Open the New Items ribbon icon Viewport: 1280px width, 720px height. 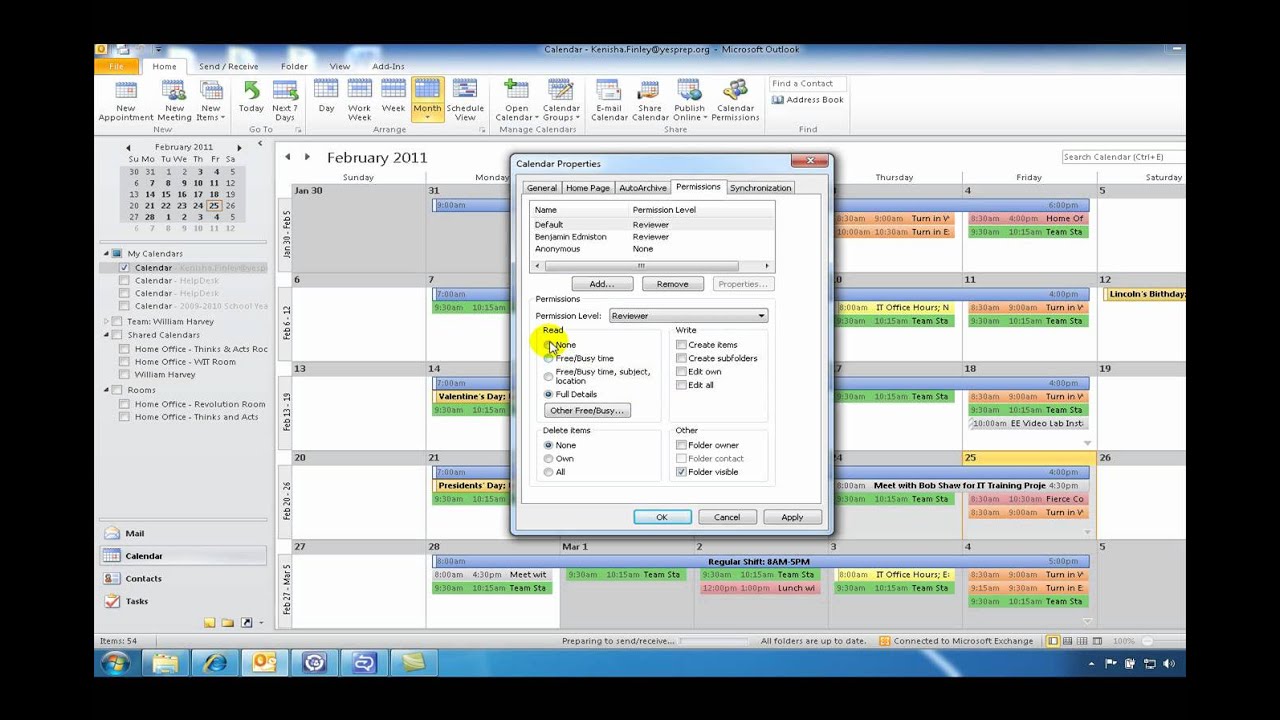point(210,100)
